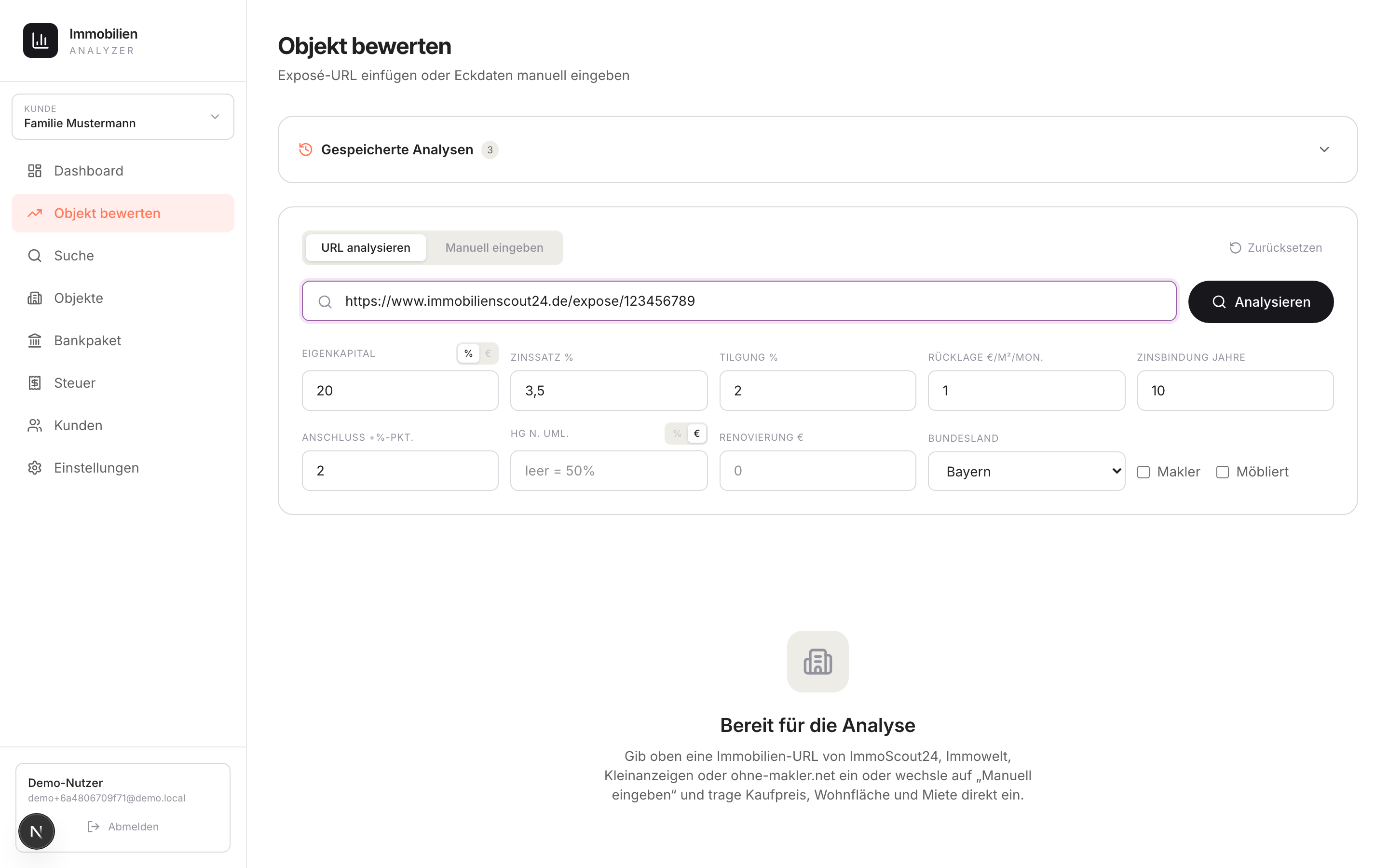The height and width of the screenshot is (868, 1389).
Task: Check the Möbliert checkbox
Action: tap(1223, 472)
